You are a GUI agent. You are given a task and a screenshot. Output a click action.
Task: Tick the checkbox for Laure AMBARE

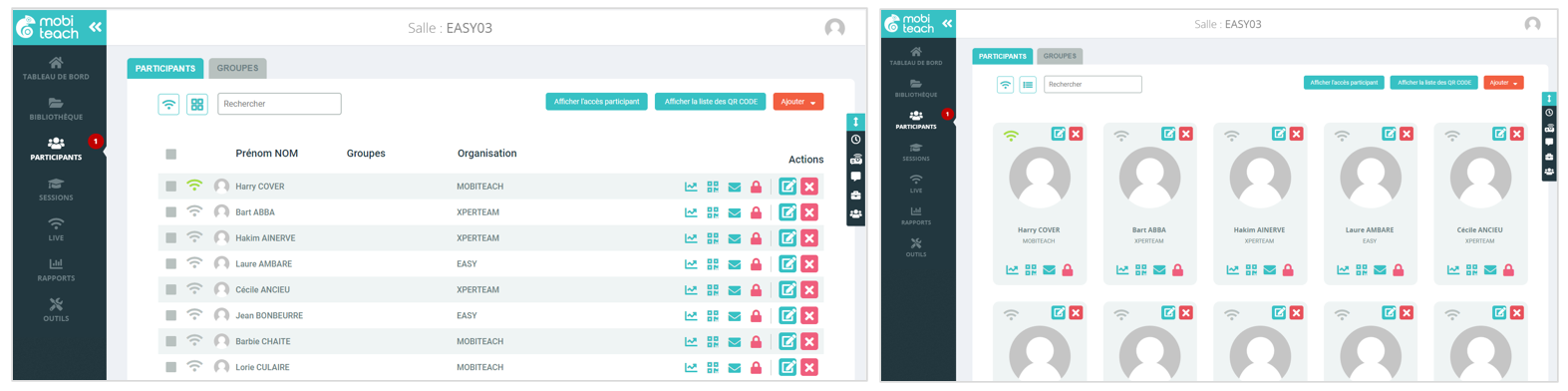pos(171,264)
